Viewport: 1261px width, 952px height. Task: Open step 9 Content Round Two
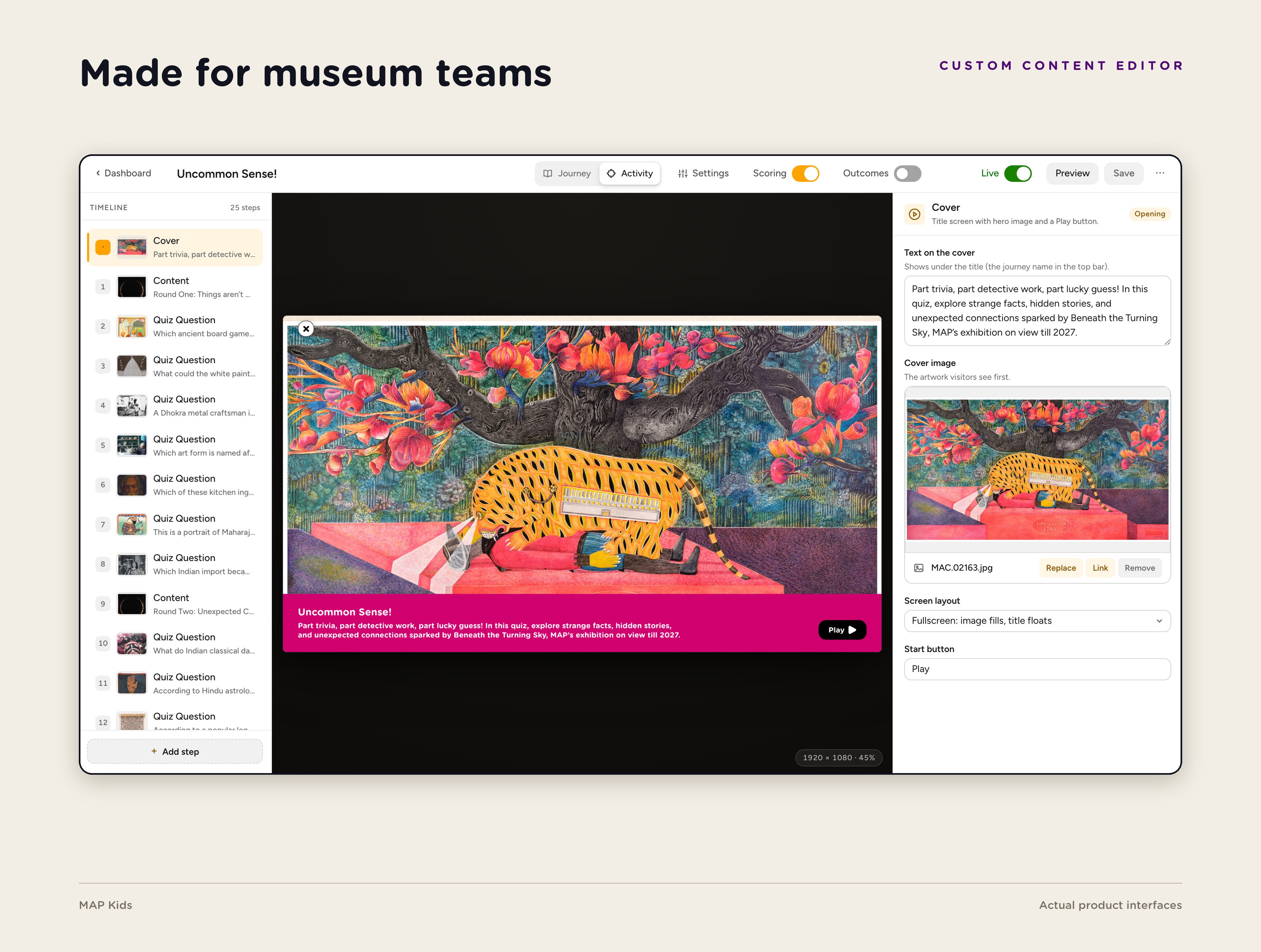click(175, 604)
